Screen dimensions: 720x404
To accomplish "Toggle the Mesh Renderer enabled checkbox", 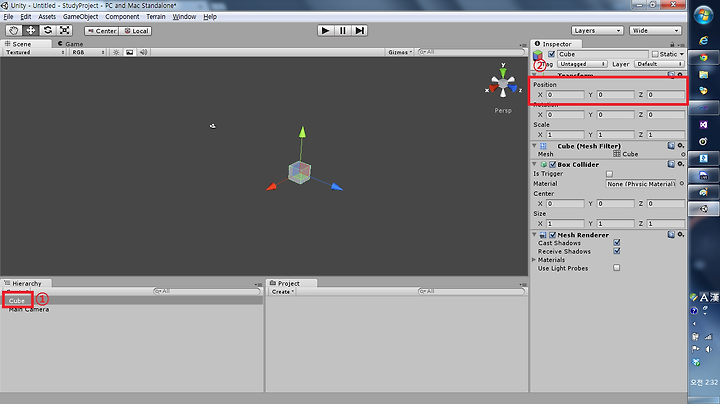I will click(552, 235).
